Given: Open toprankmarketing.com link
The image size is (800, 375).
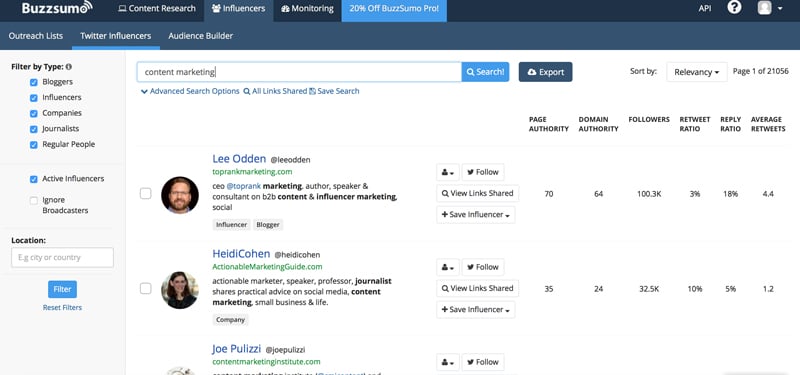Looking at the screenshot, I should pyautogui.click(x=252, y=172).
